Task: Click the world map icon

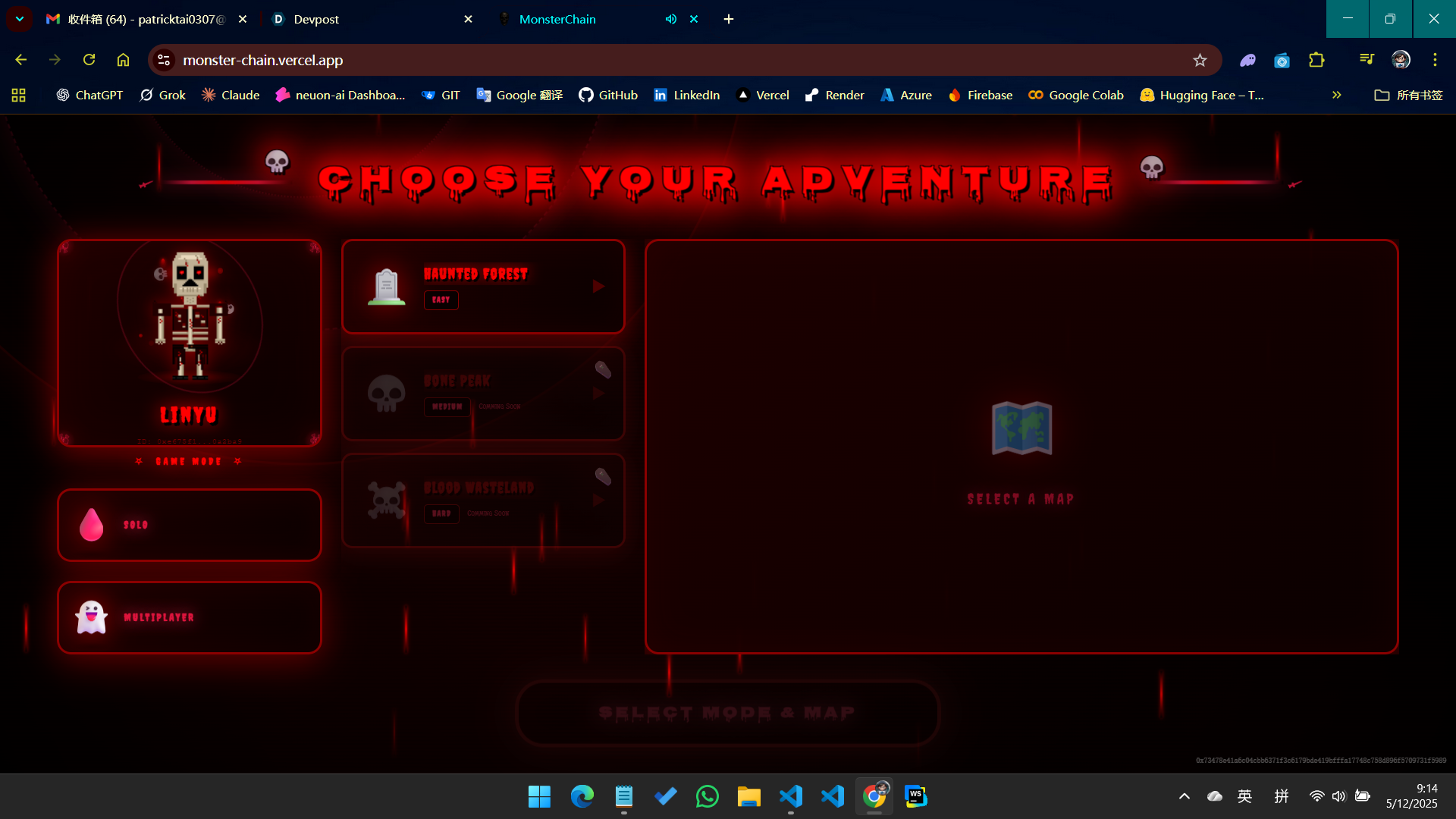Action: tap(1021, 428)
